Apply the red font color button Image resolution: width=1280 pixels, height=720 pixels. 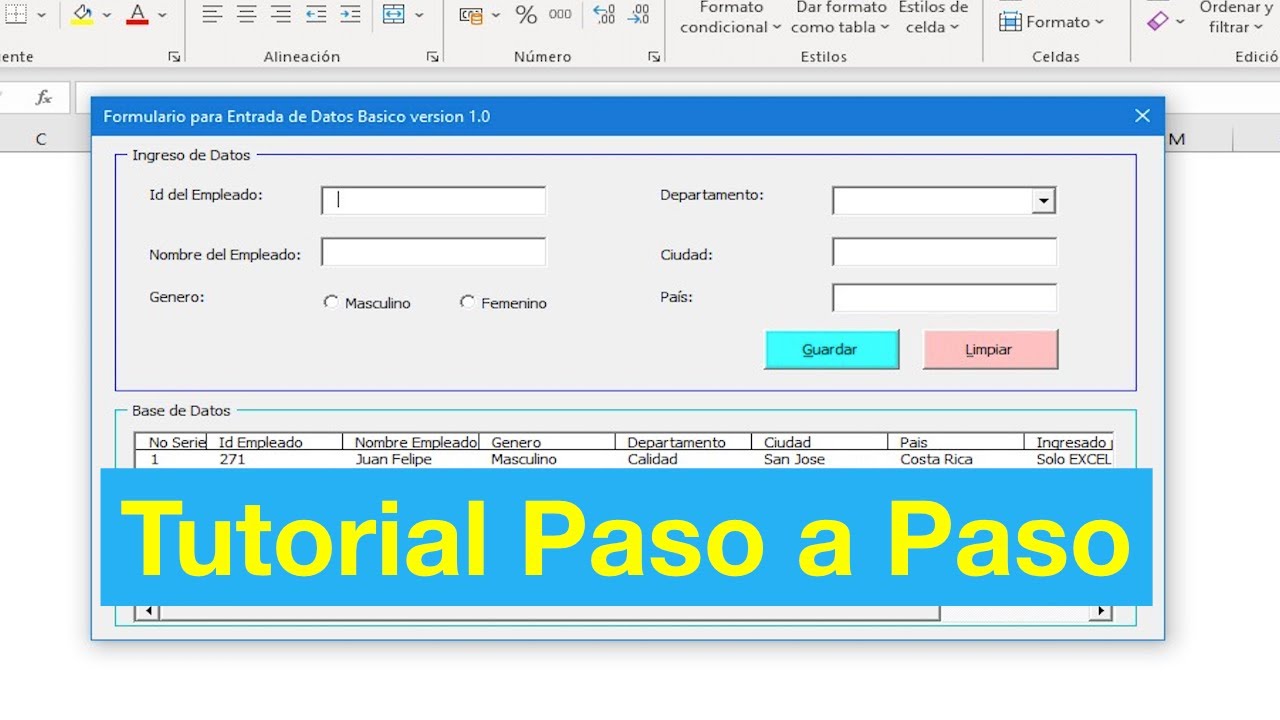(x=137, y=14)
